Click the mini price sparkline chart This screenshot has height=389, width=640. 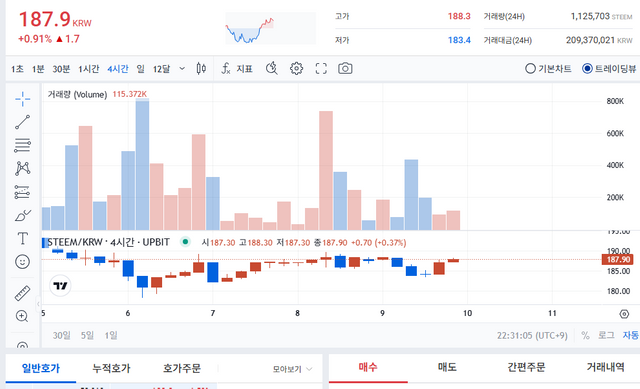(270, 28)
